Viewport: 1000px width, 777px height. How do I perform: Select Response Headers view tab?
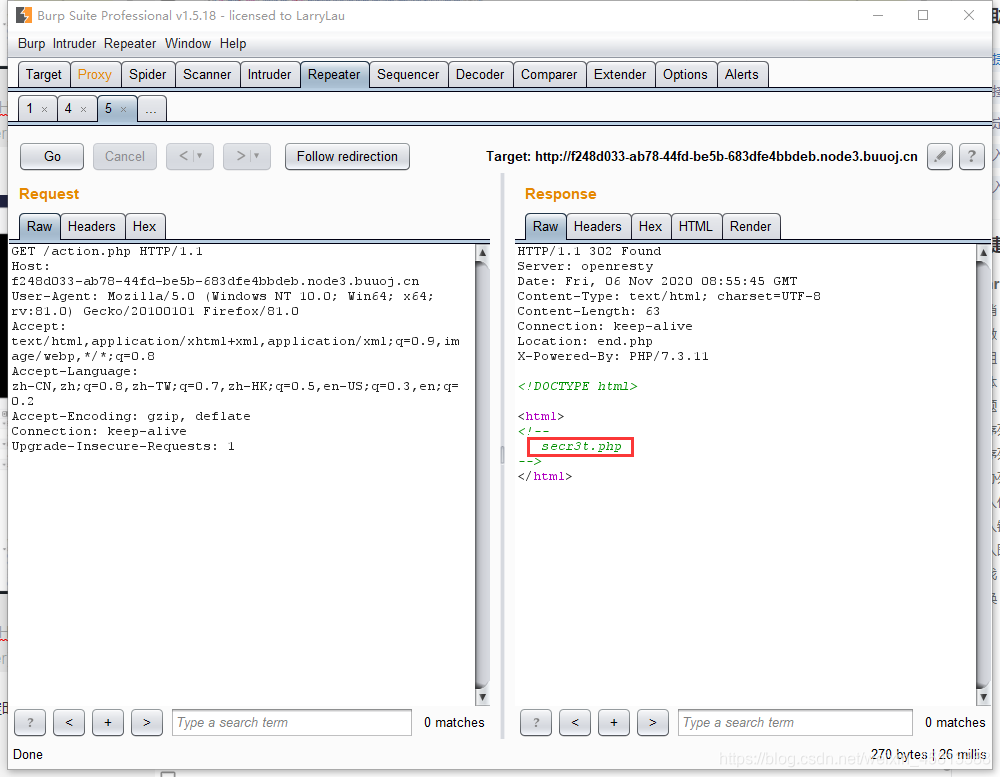pyautogui.click(x=598, y=226)
